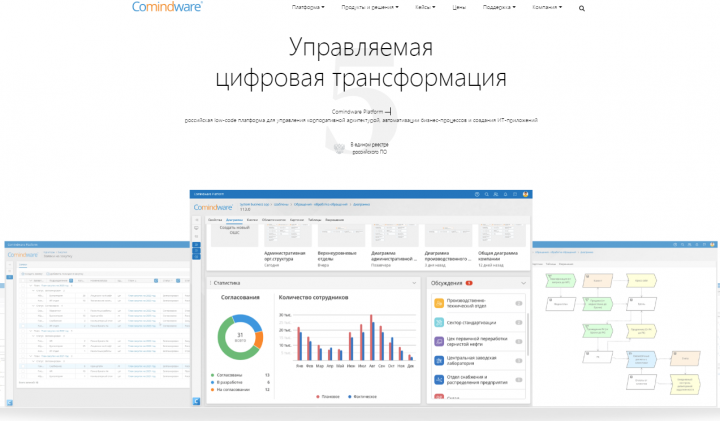720x421 pixels.
Task: Select the Диаграммы tab in center window
Action: [x=234, y=220]
